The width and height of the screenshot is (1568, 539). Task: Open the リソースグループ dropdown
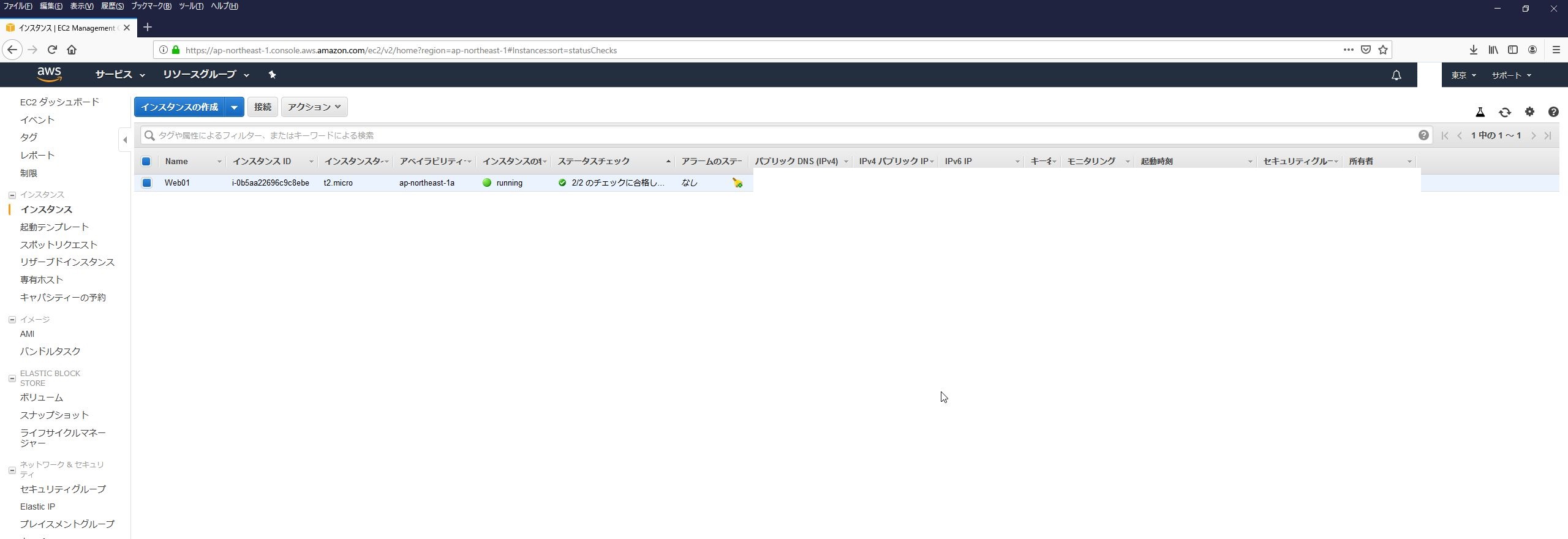(206, 75)
